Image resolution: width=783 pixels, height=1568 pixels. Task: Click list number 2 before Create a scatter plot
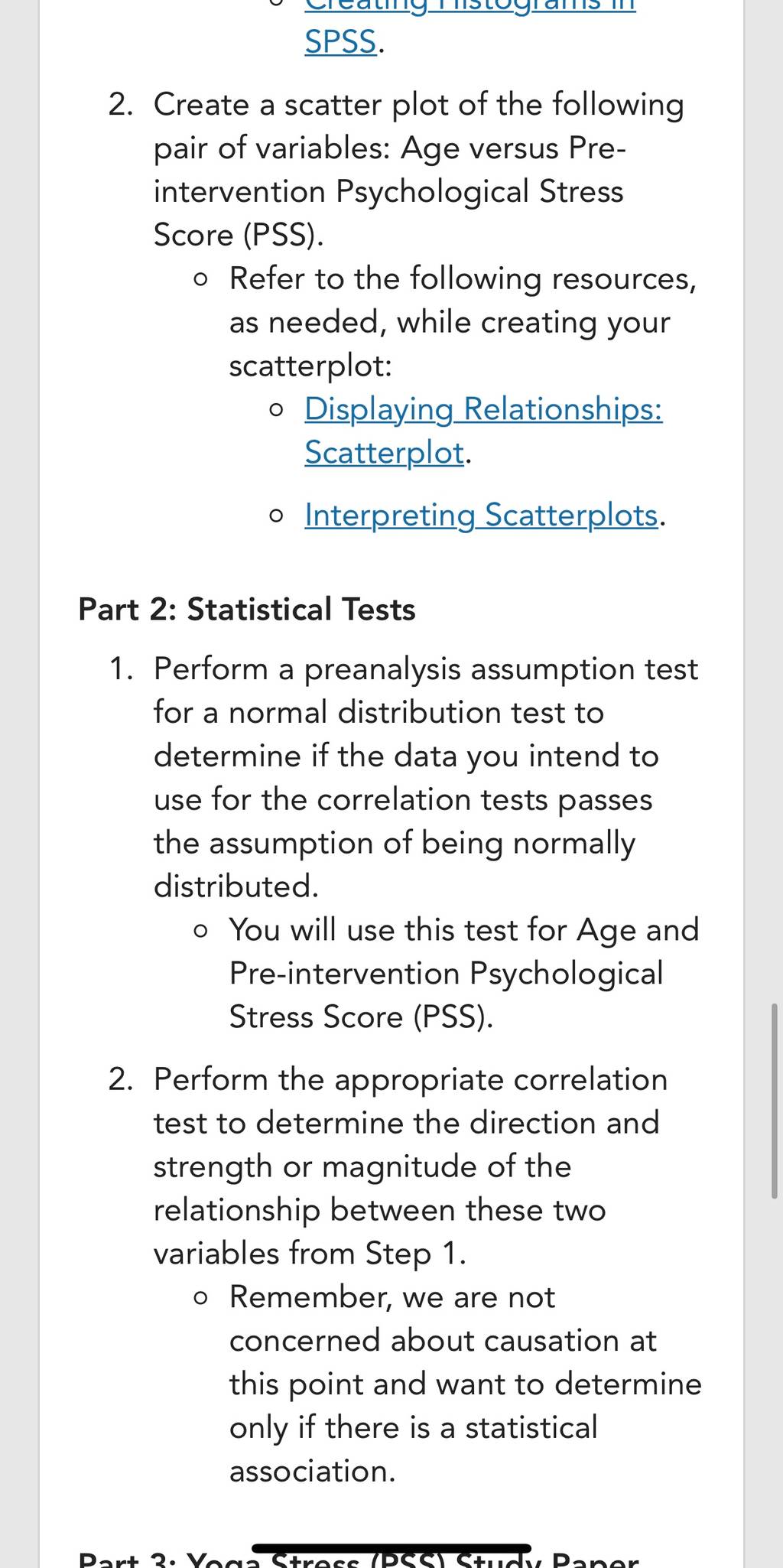tap(121, 105)
